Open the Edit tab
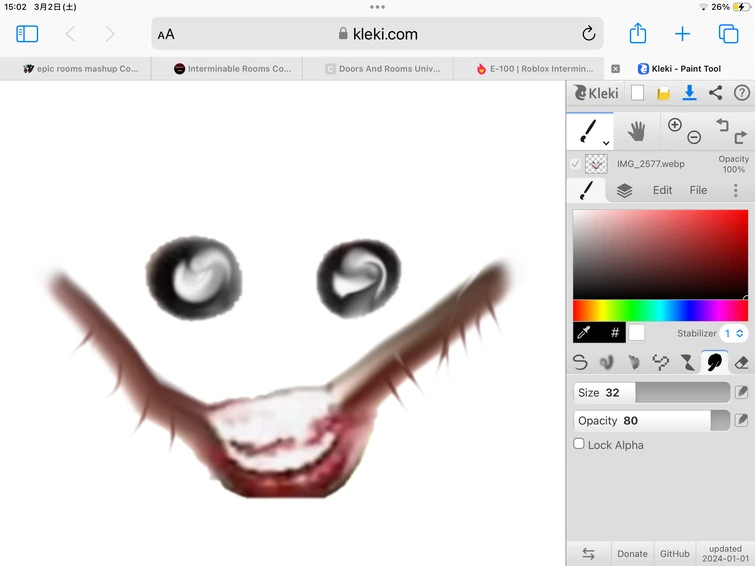755x566 pixels. 662,190
